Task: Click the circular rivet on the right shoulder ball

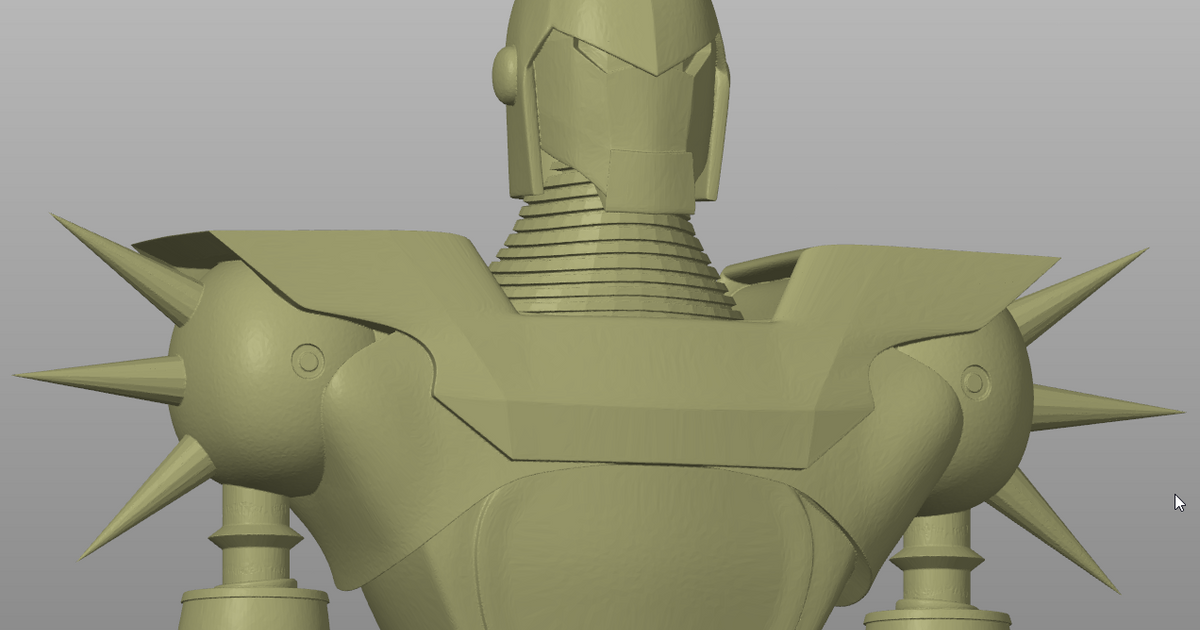Action: [x=975, y=381]
